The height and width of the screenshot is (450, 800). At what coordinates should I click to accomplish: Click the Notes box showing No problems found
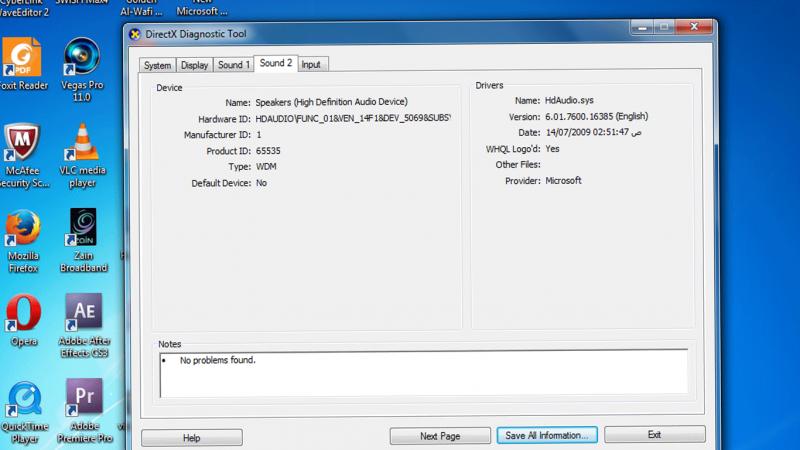[x=423, y=373]
